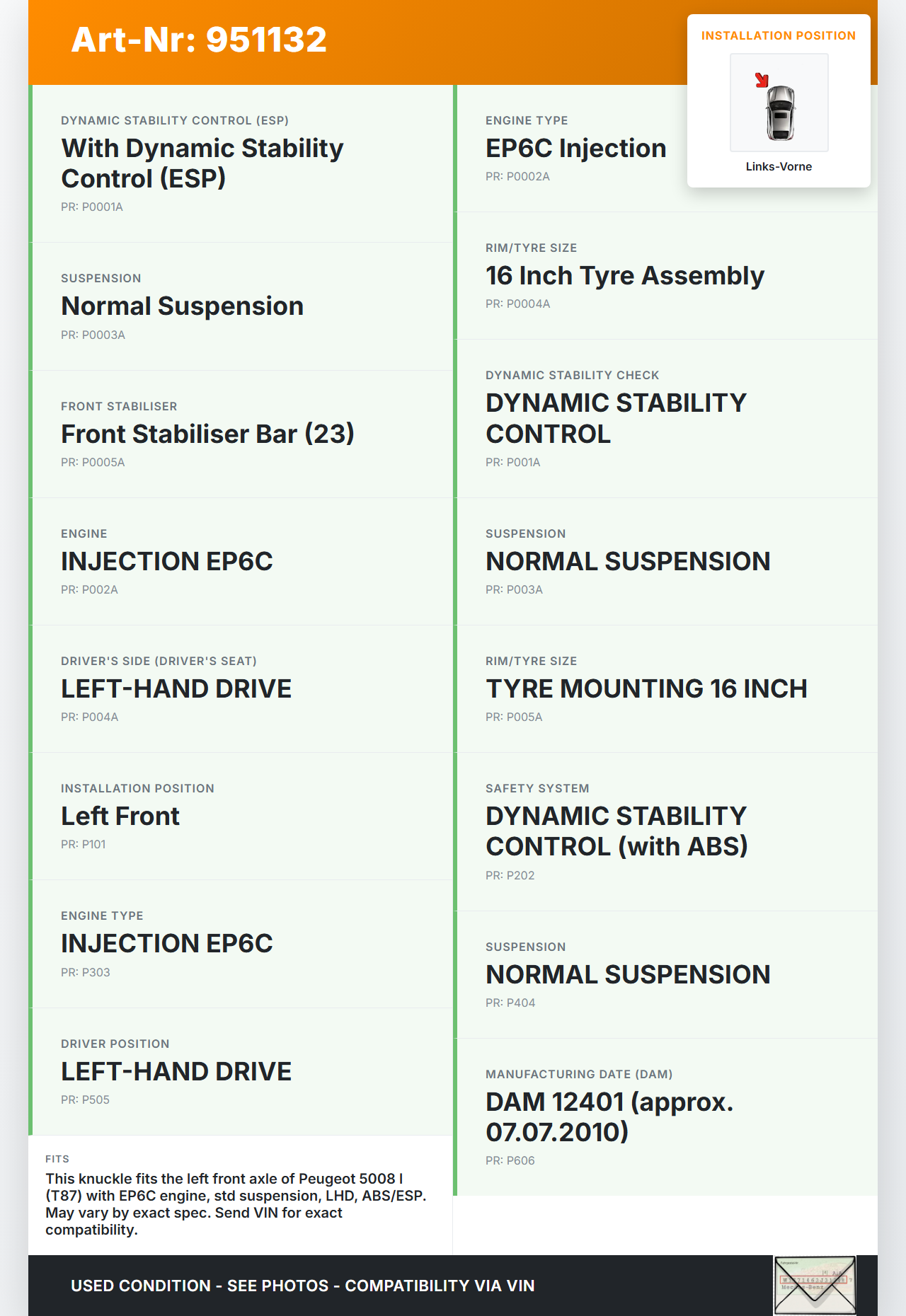Select the DYNAMIC STABILITY CONTROL (with ABS) entry
The width and height of the screenshot is (906, 1316).
(x=616, y=831)
